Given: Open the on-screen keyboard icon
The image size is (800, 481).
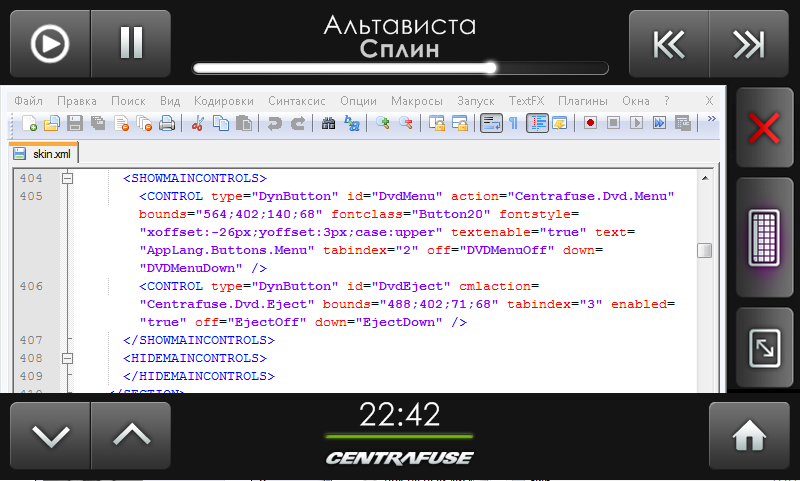Looking at the screenshot, I should (x=765, y=239).
